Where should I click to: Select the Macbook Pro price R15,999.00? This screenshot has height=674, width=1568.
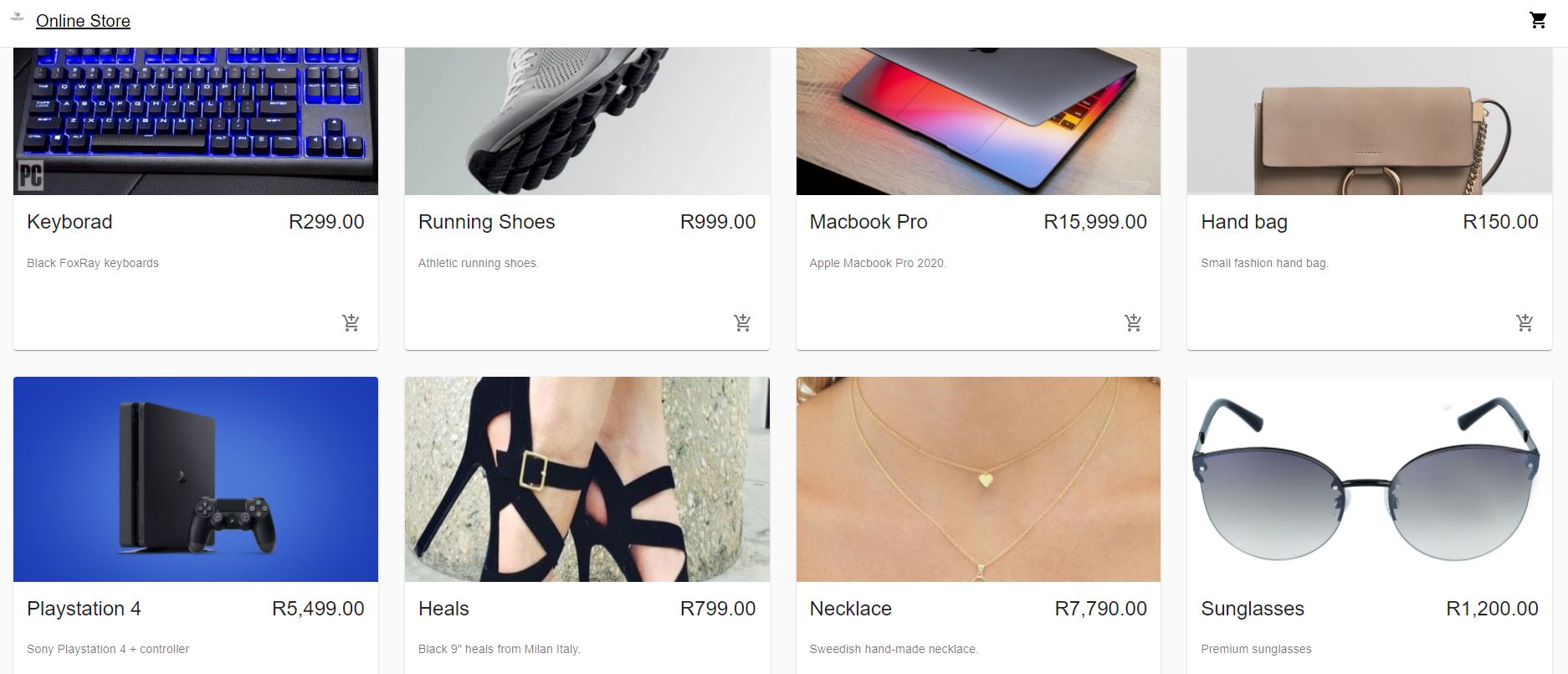click(x=1094, y=222)
